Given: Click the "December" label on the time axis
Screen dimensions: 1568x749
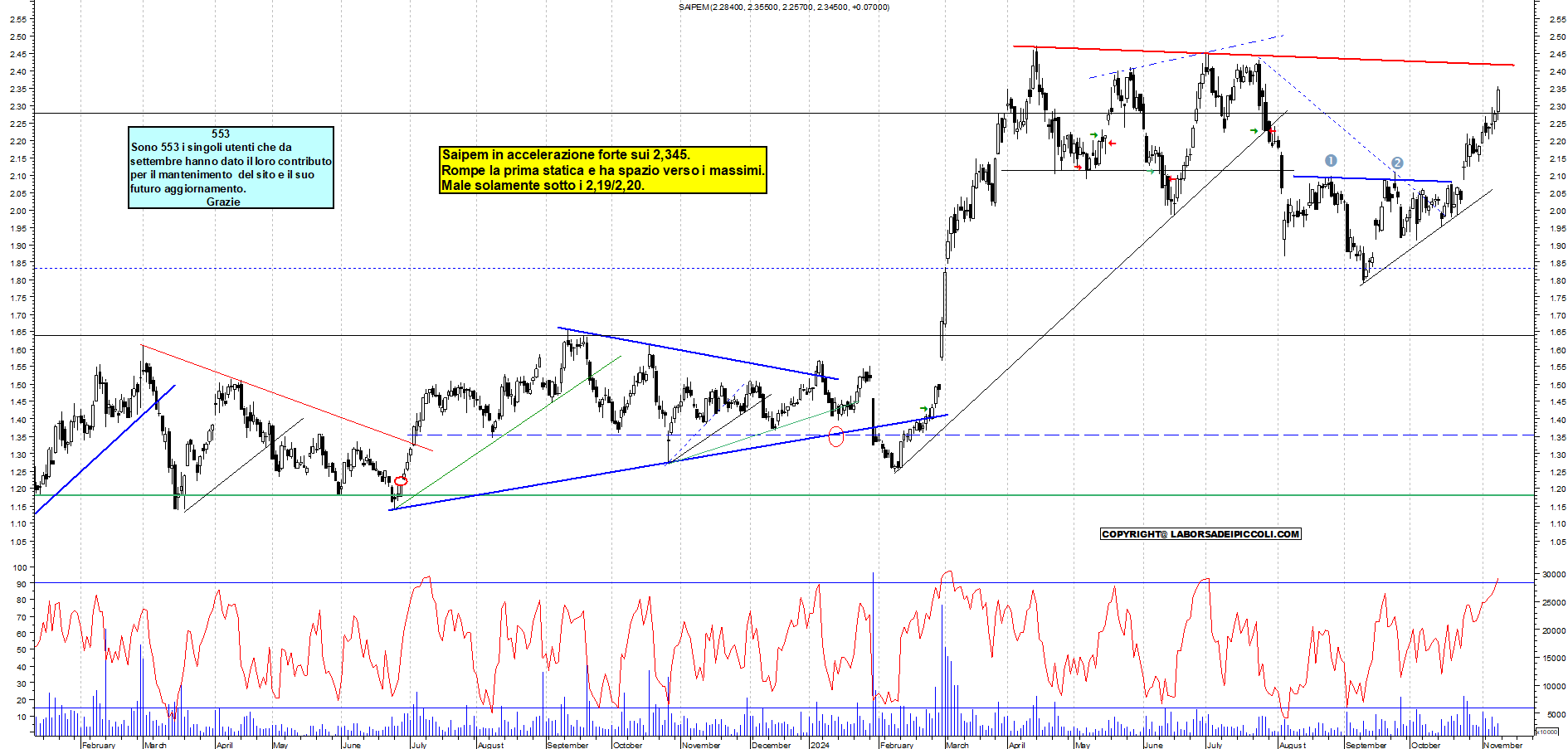Looking at the screenshot, I should point(772,745).
